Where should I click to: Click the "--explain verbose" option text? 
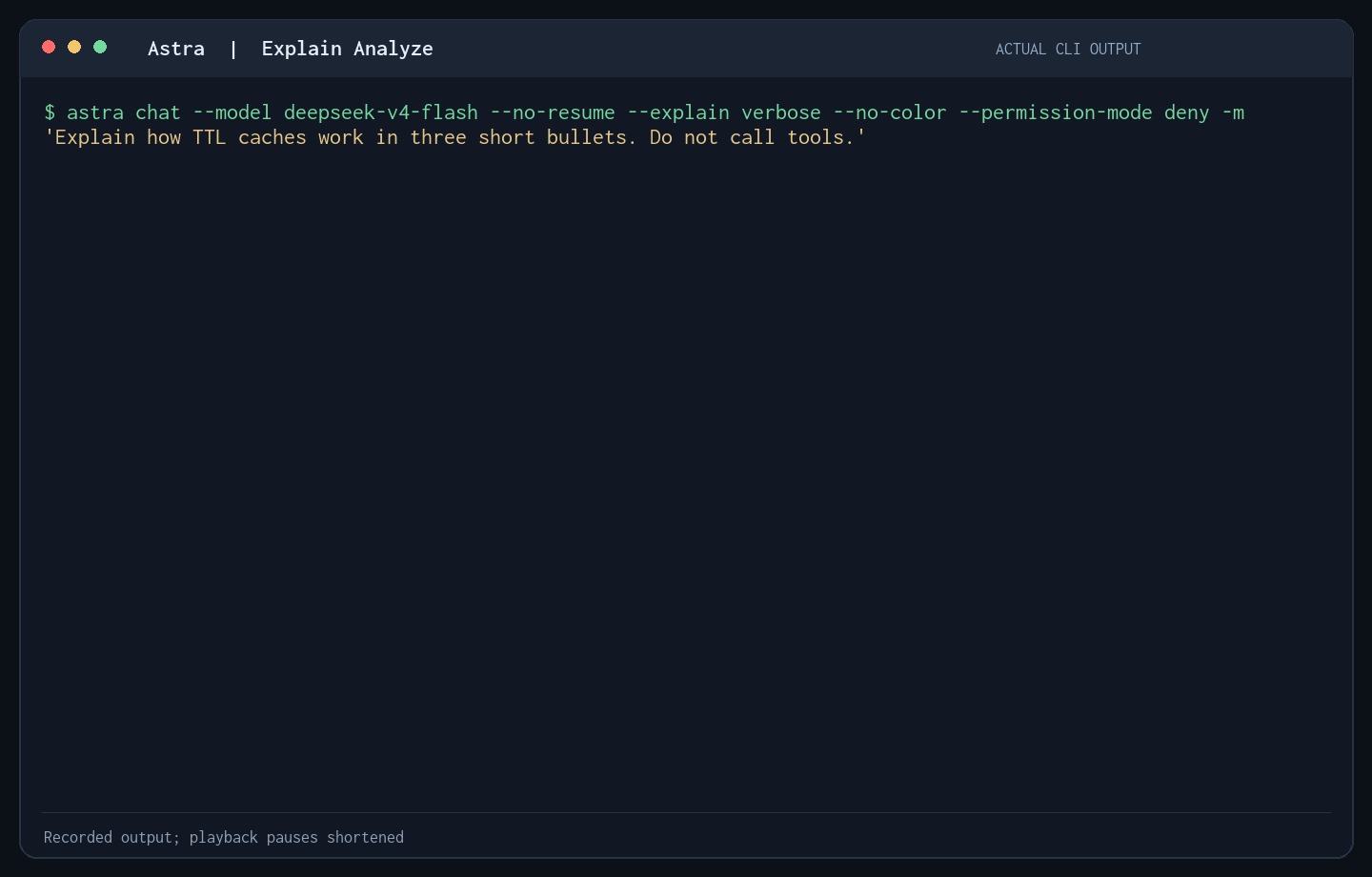pos(724,112)
